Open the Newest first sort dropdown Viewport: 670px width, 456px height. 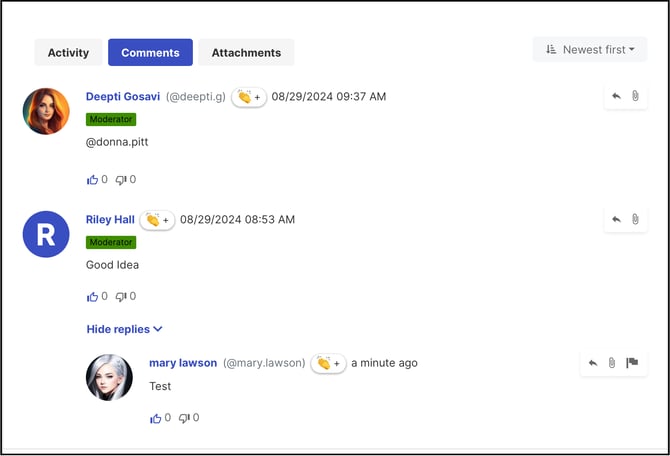pos(590,50)
